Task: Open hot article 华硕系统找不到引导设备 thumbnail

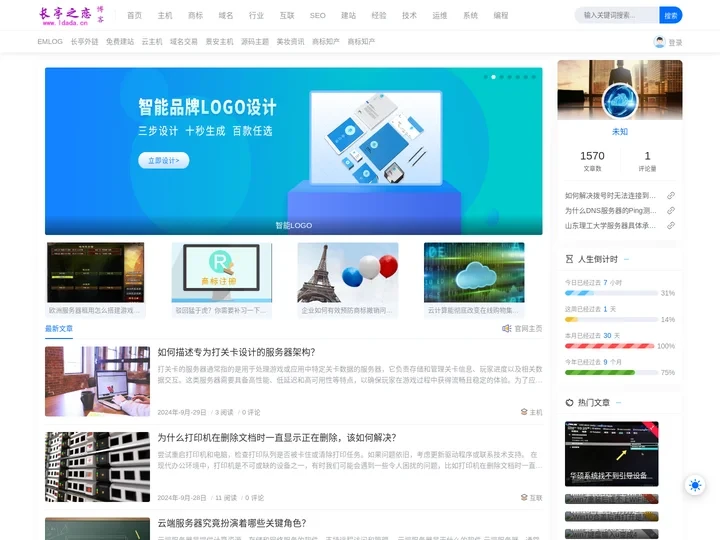Action: pyautogui.click(x=612, y=454)
